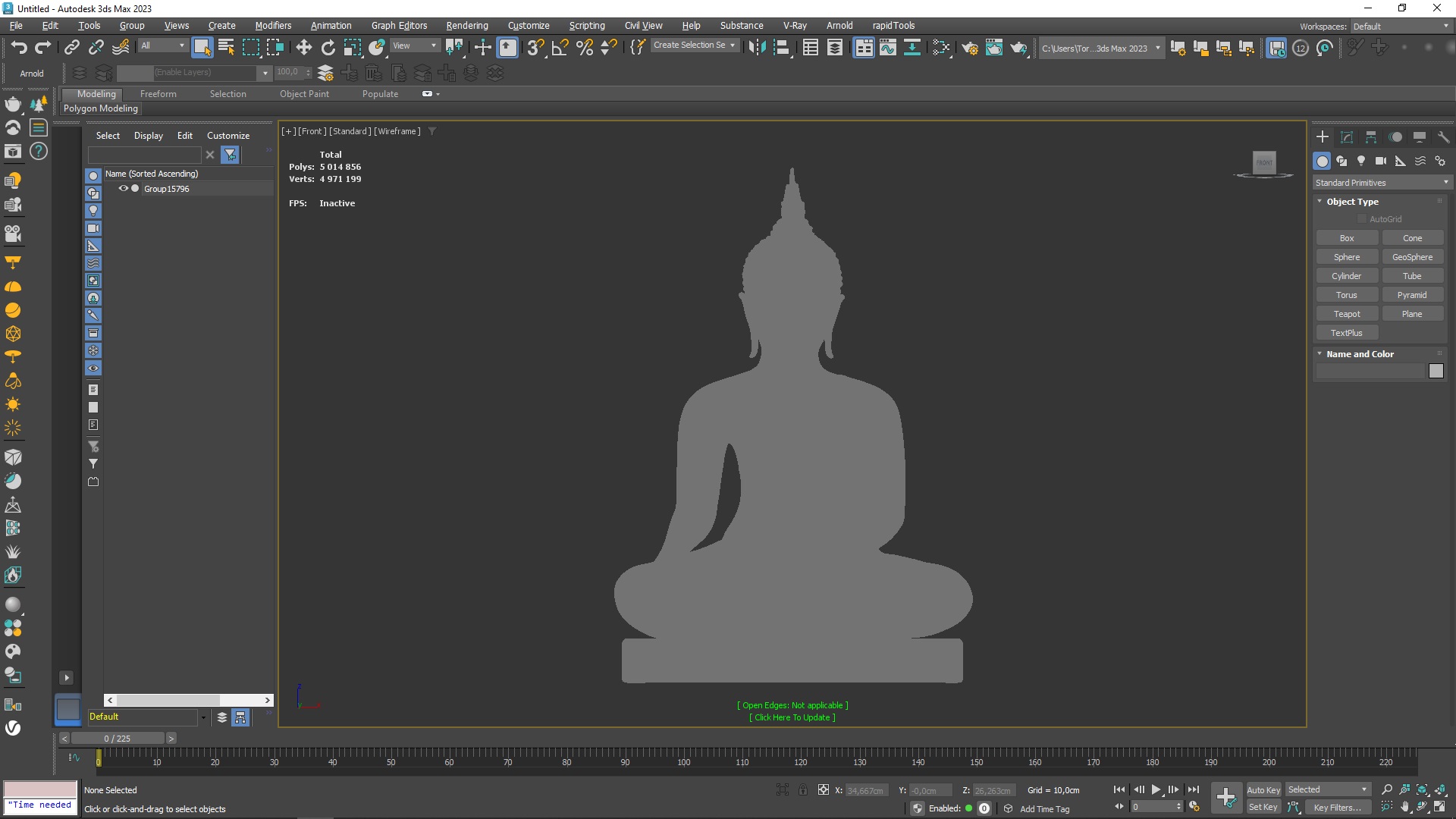Click Here To Update link
Image resolution: width=1456 pixels, height=819 pixels.
pyautogui.click(x=792, y=717)
